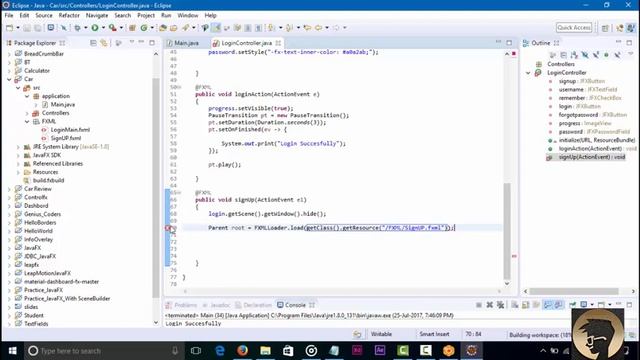This screenshot has height=360, width=640.
Task: Click the Run green play button
Action: pyautogui.click(x=95, y=28)
